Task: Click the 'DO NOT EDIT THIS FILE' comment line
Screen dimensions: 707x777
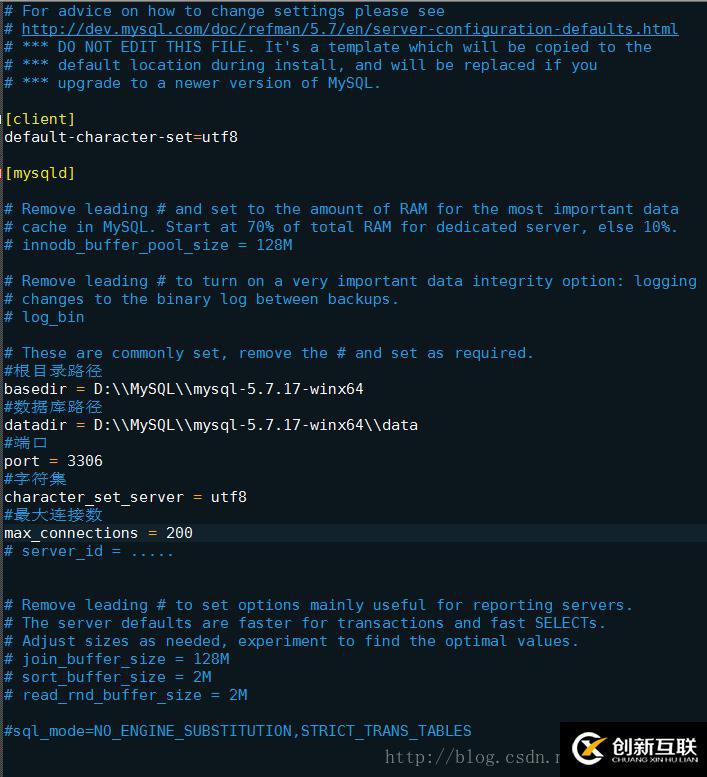Action: [328, 48]
